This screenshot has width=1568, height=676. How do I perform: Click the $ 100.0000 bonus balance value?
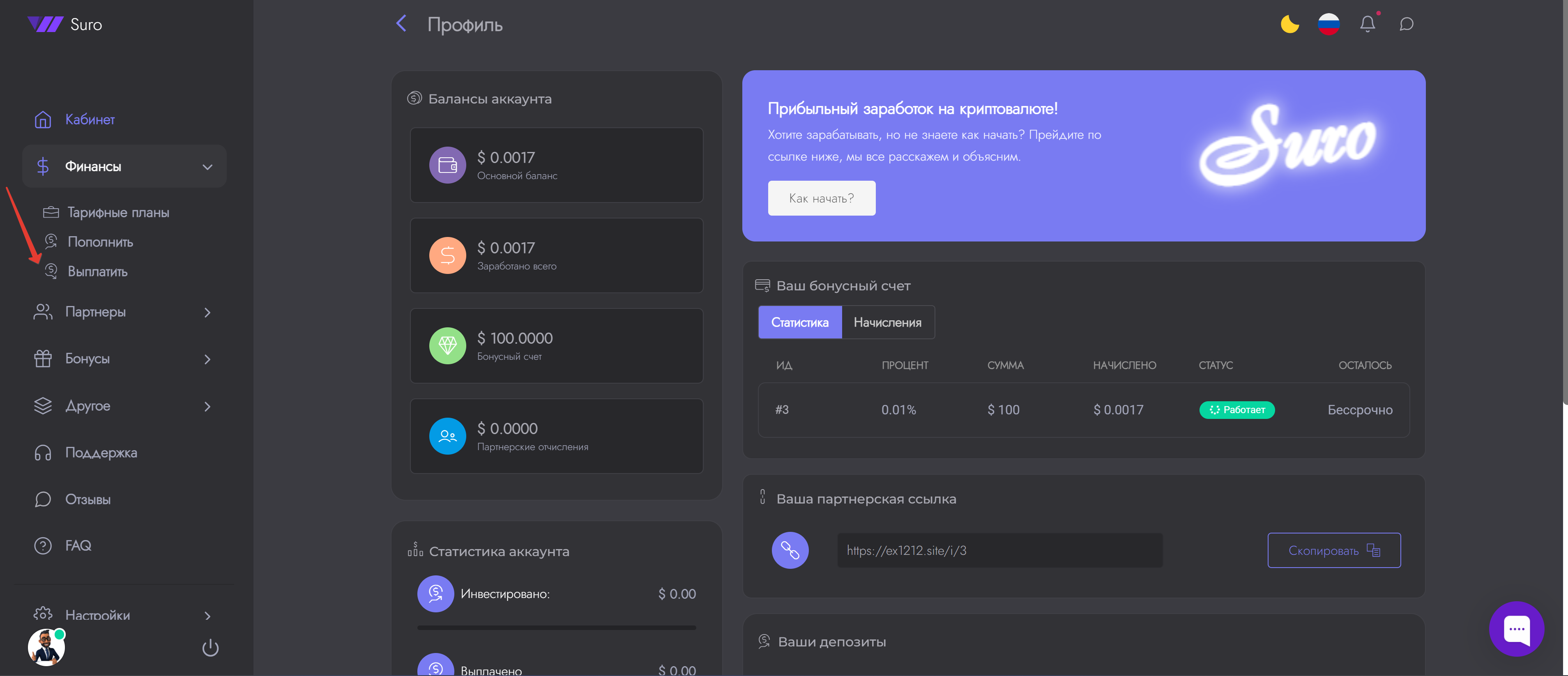tap(514, 338)
